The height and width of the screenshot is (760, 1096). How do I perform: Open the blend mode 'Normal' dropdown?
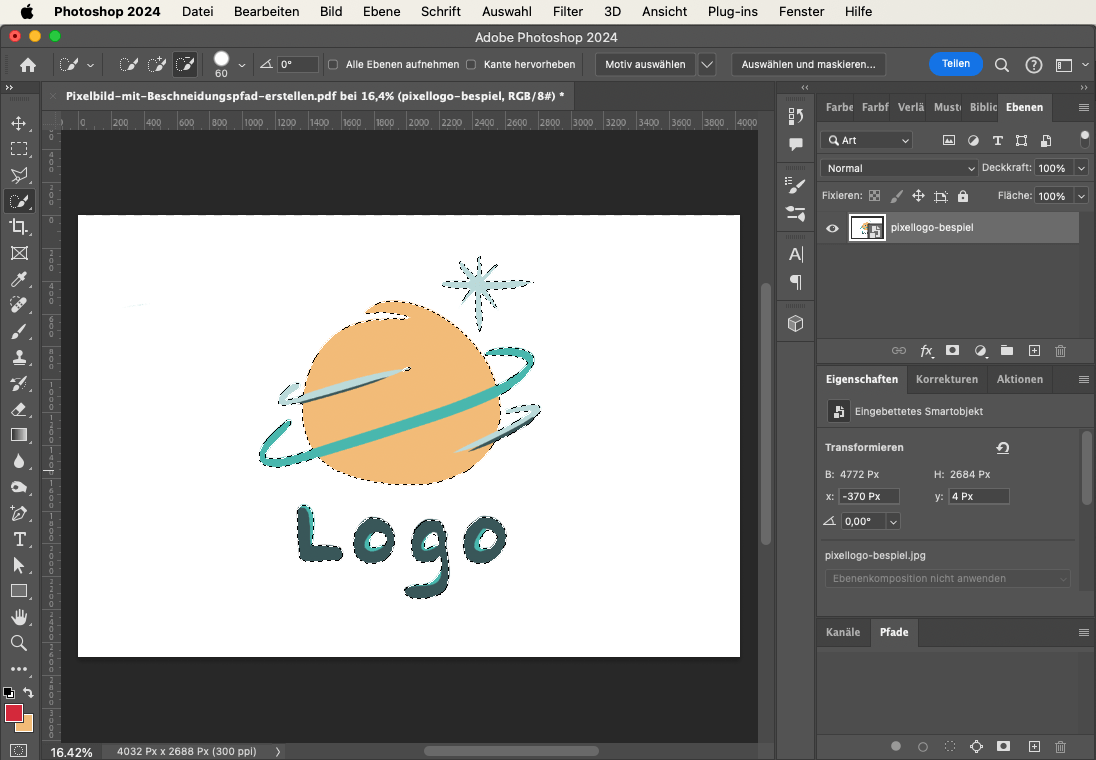899,168
